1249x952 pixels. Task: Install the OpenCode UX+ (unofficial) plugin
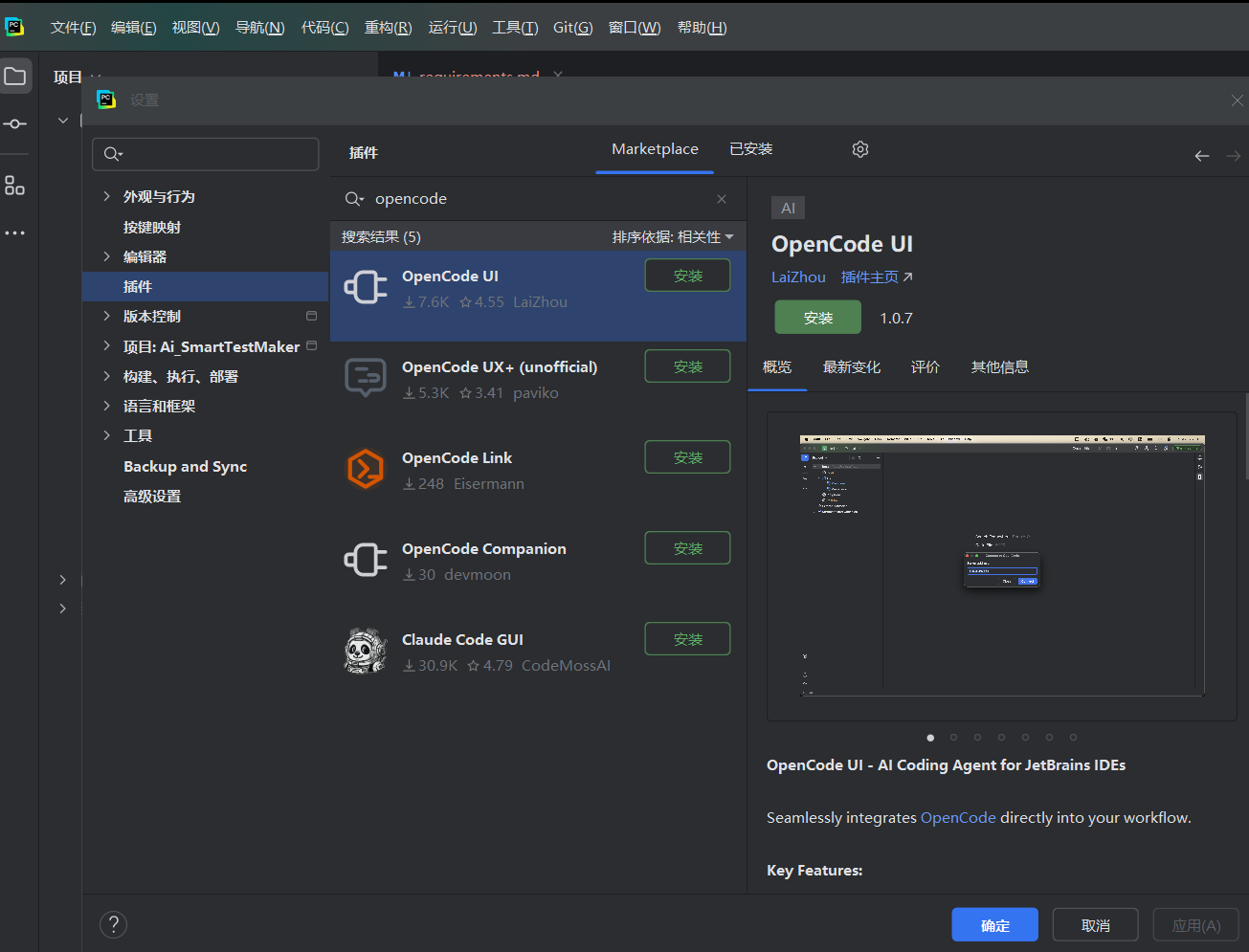point(688,366)
